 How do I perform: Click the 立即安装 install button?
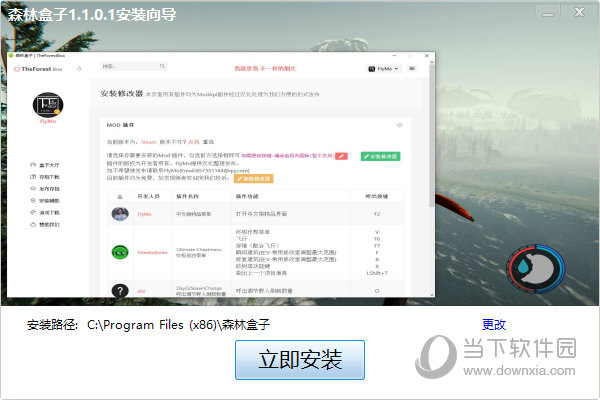[300, 360]
